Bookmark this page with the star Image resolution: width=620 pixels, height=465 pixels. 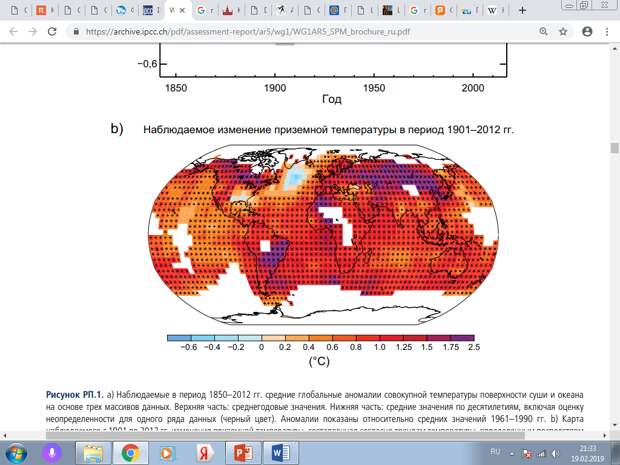563,32
